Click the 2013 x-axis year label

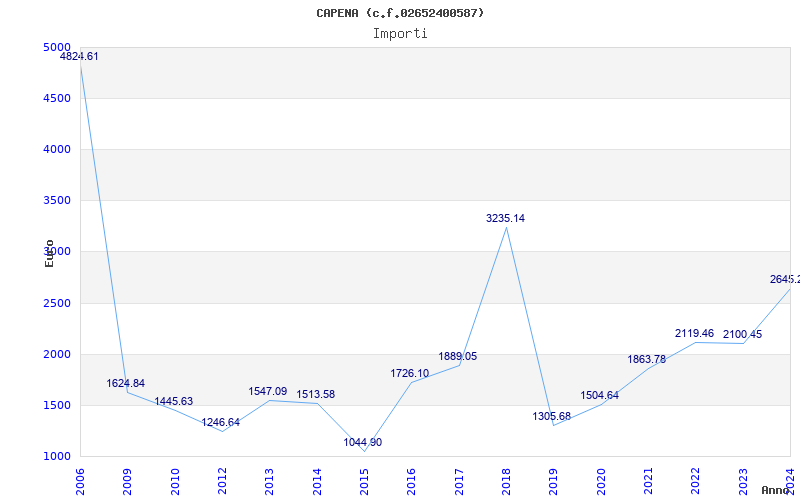269,482
